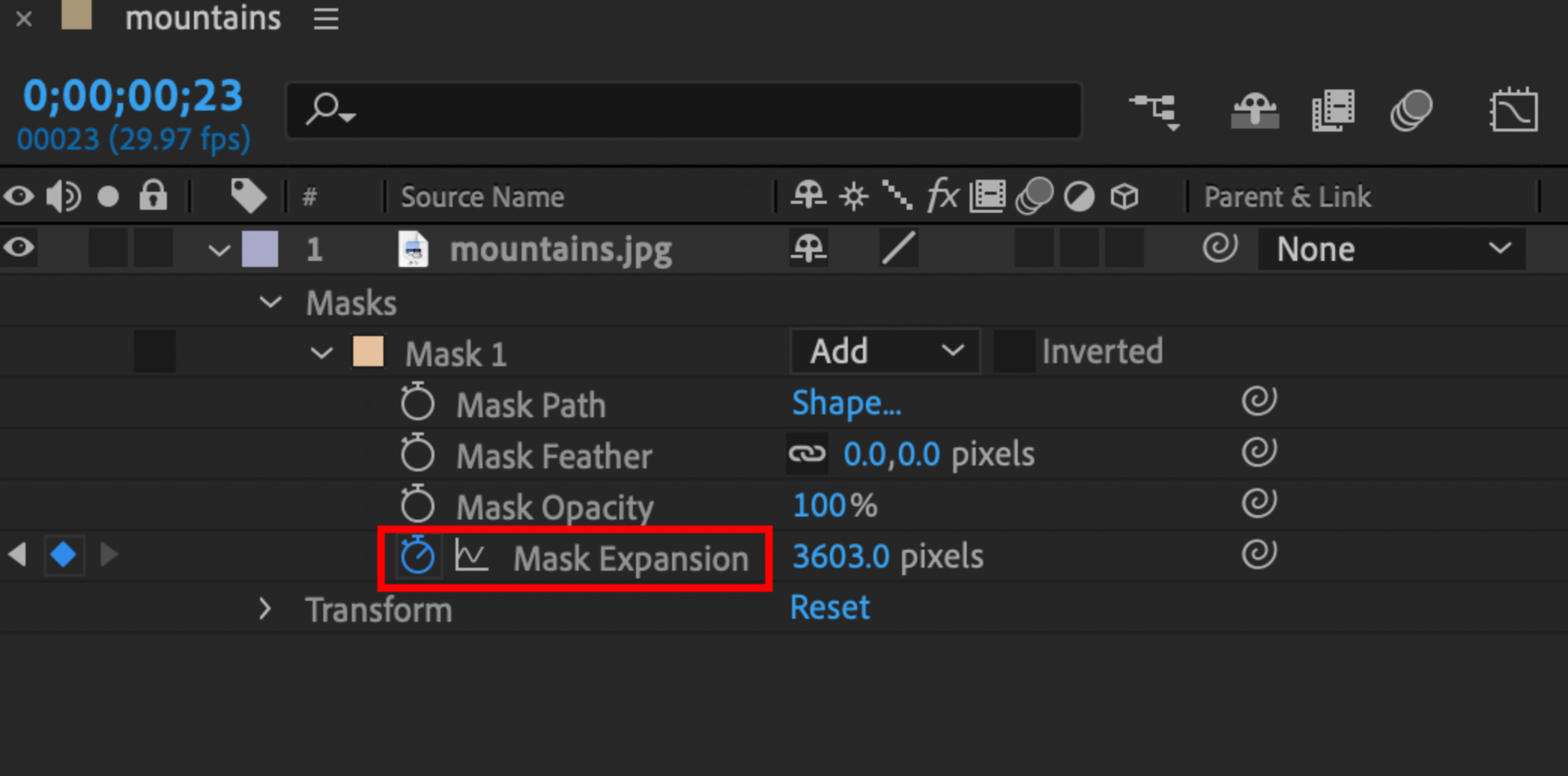This screenshot has height=776, width=1568.
Task: Click the quality switch on mountains.jpg layer
Action: (x=898, y=249)
